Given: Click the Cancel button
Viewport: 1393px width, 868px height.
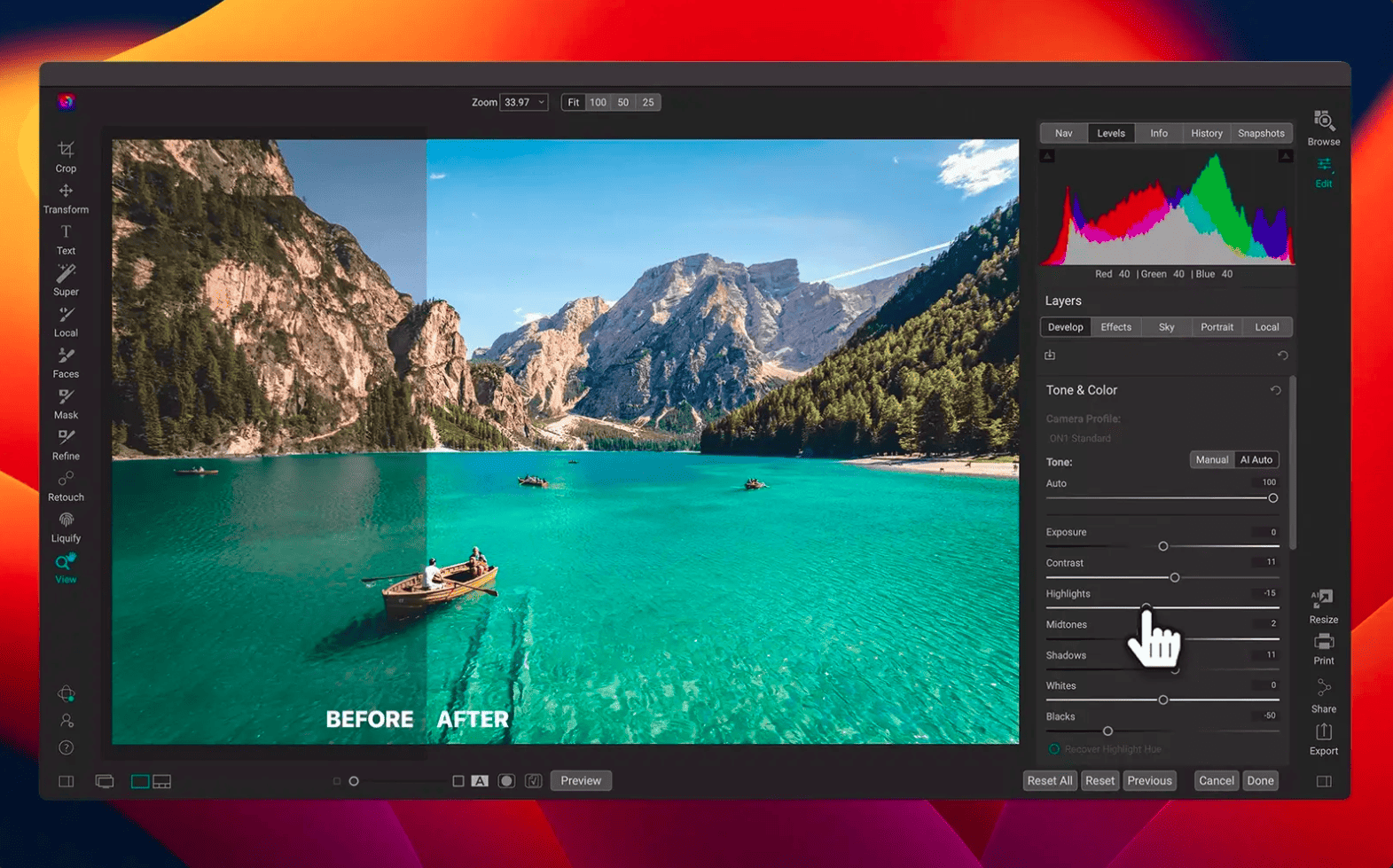Looking at the screenshot, I should tap(1217, 781).
